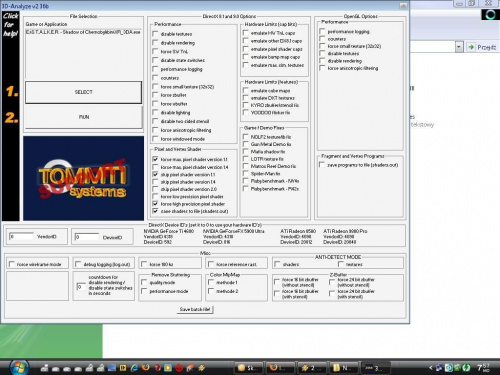Tick the force windowed mode checkbox
Screen dimensions: 500x375
point(155,139)
